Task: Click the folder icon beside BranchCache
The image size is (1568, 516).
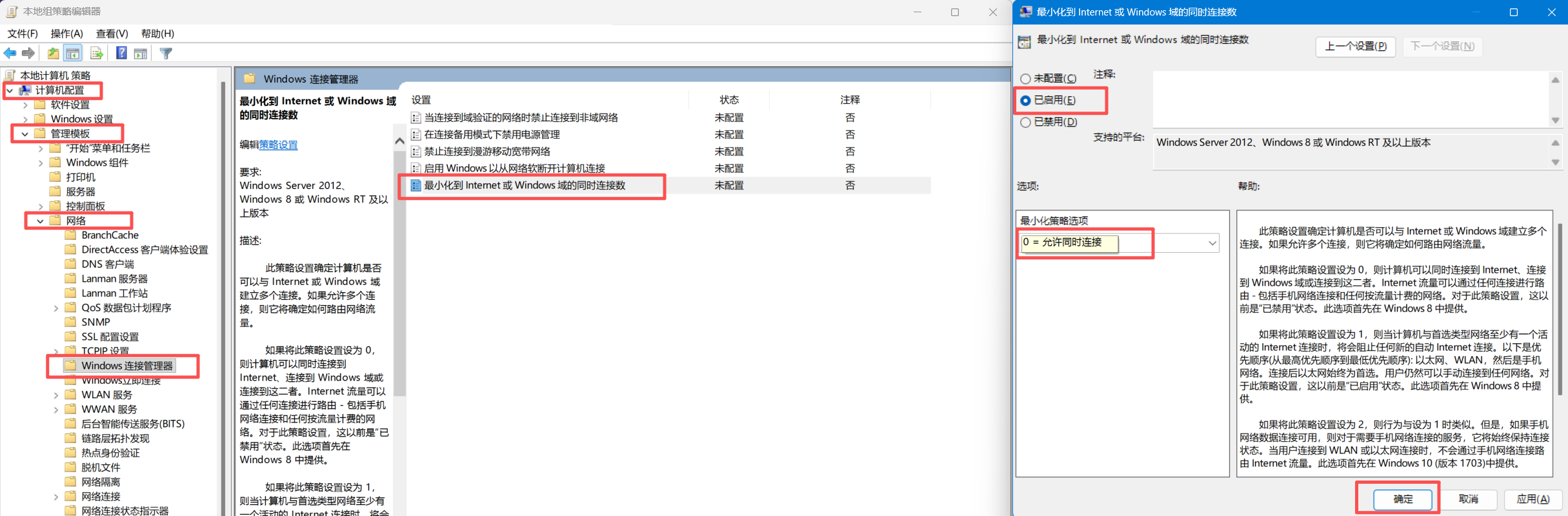Action: 71,235
